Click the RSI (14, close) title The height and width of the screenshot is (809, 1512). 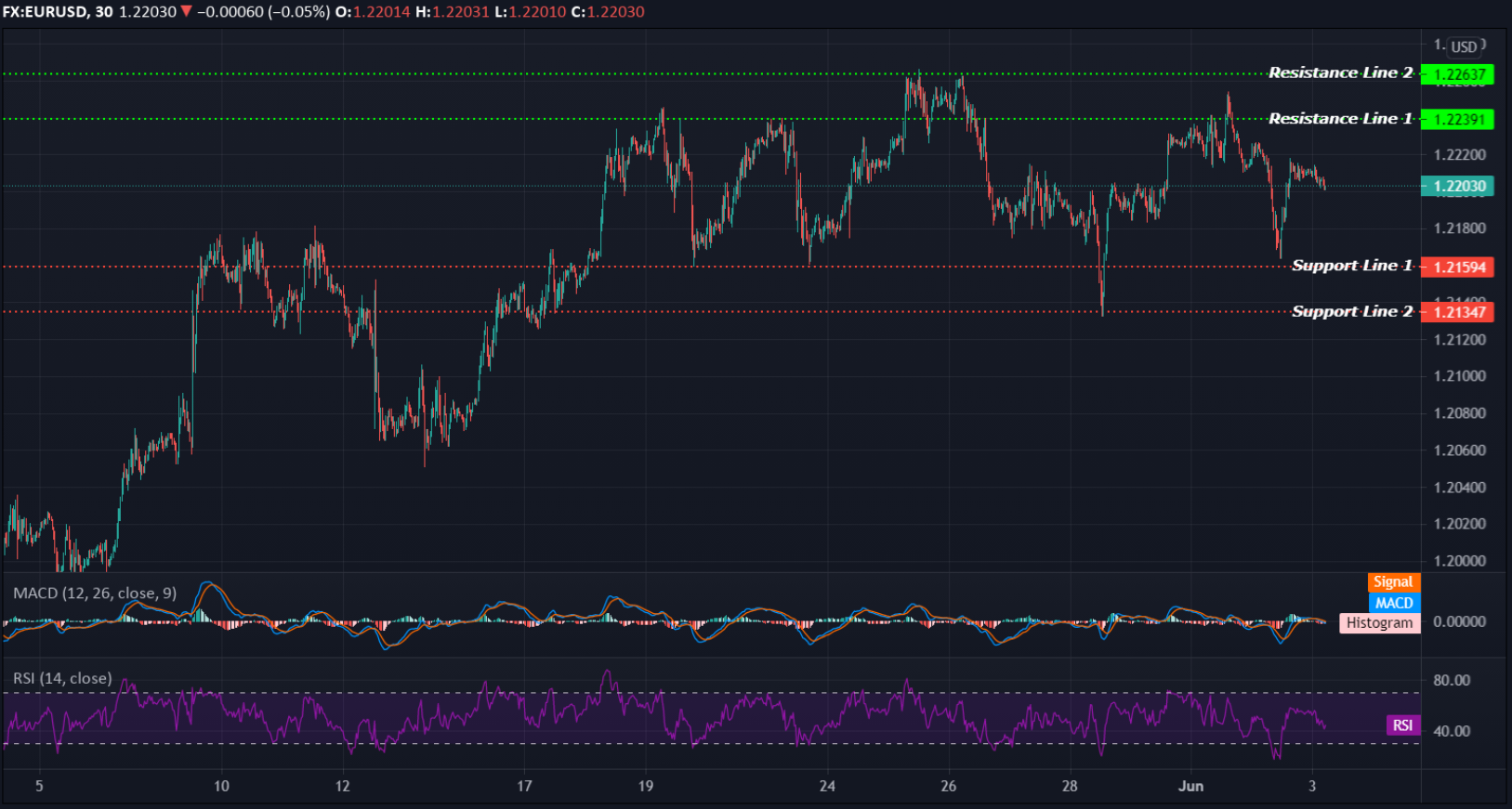pos(62,678)
